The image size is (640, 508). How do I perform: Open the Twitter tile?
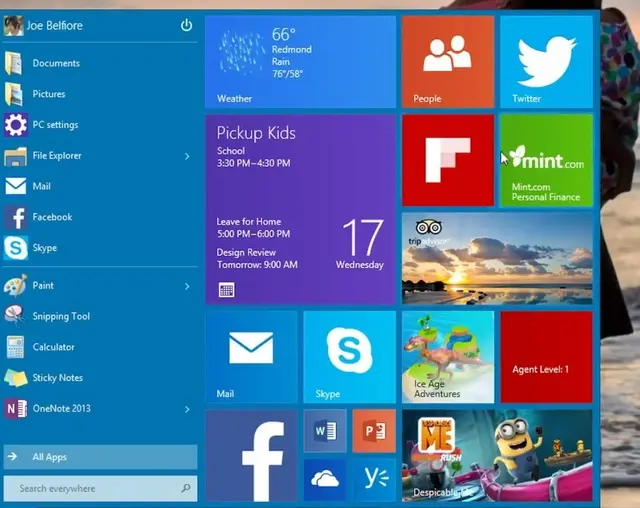(x=546, y=62)
